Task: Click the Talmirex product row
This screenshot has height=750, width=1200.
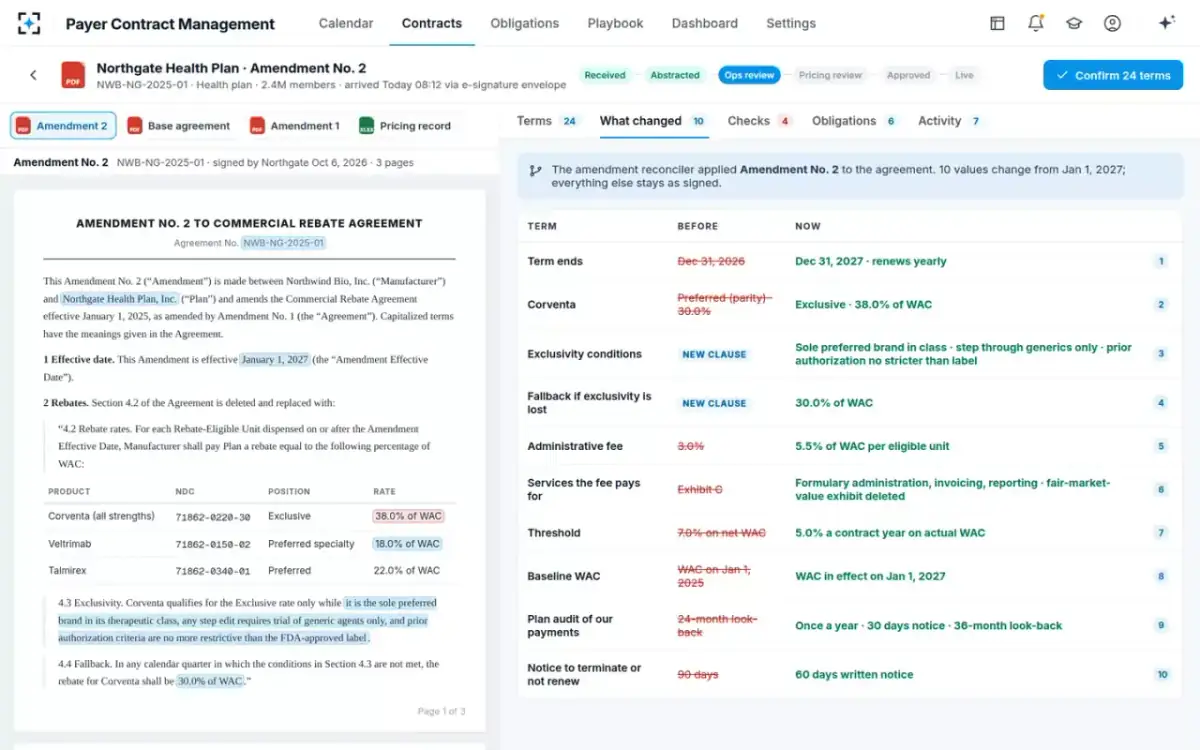Action: point(249,570)
